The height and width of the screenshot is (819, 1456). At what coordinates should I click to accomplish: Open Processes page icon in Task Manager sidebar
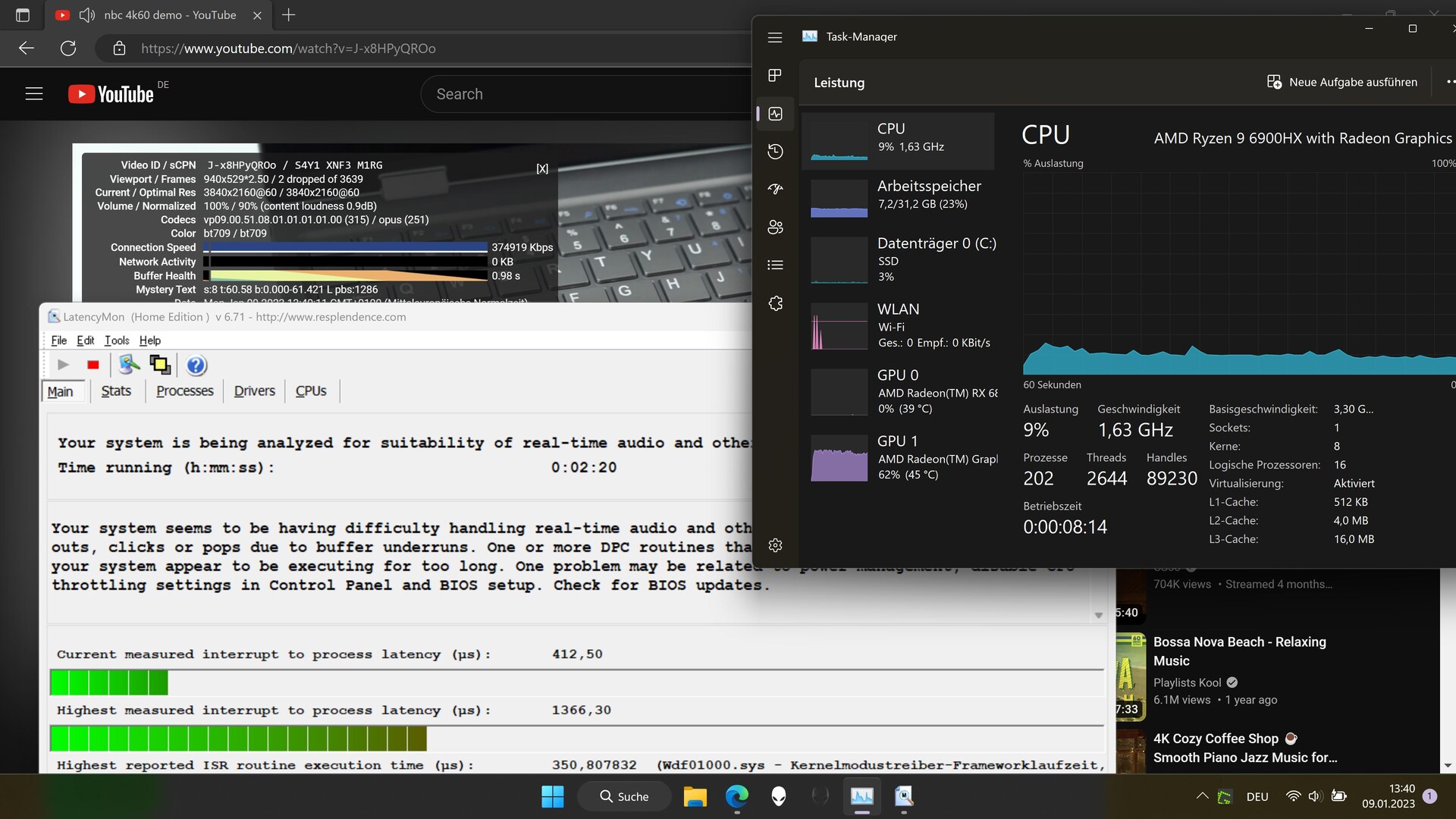[x=774, y=75]
